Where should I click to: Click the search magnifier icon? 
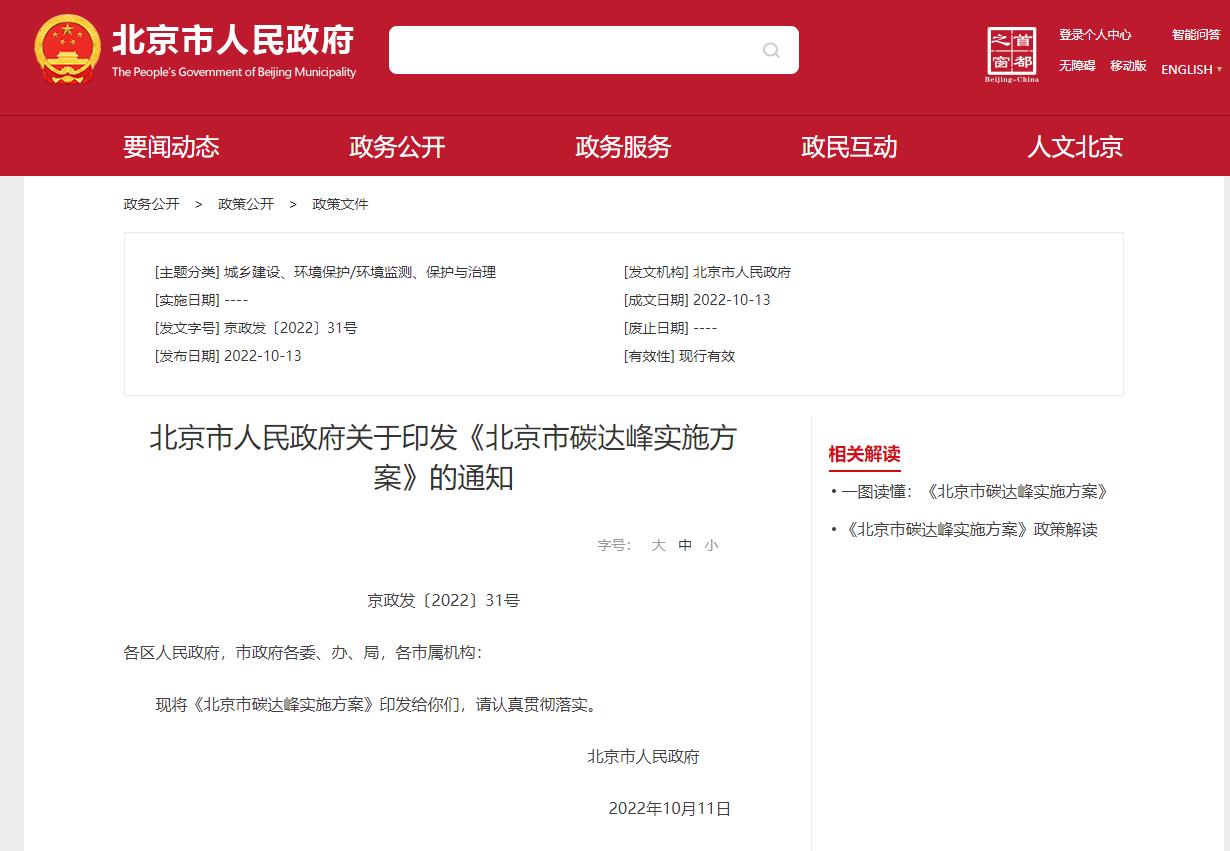tap(771, 50)
